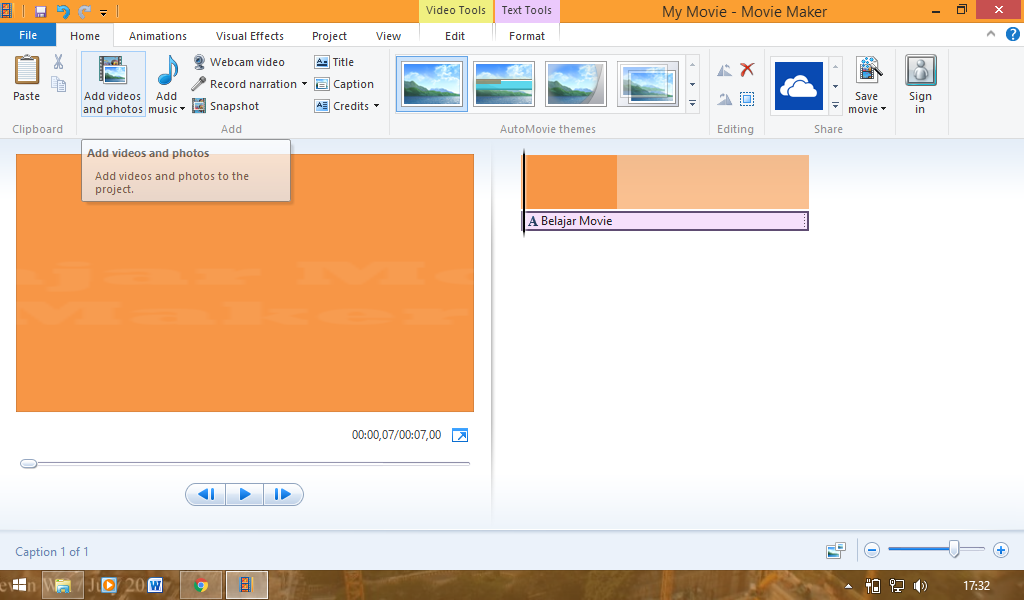Show next row of AutoMovie themes

click(692, 84)
